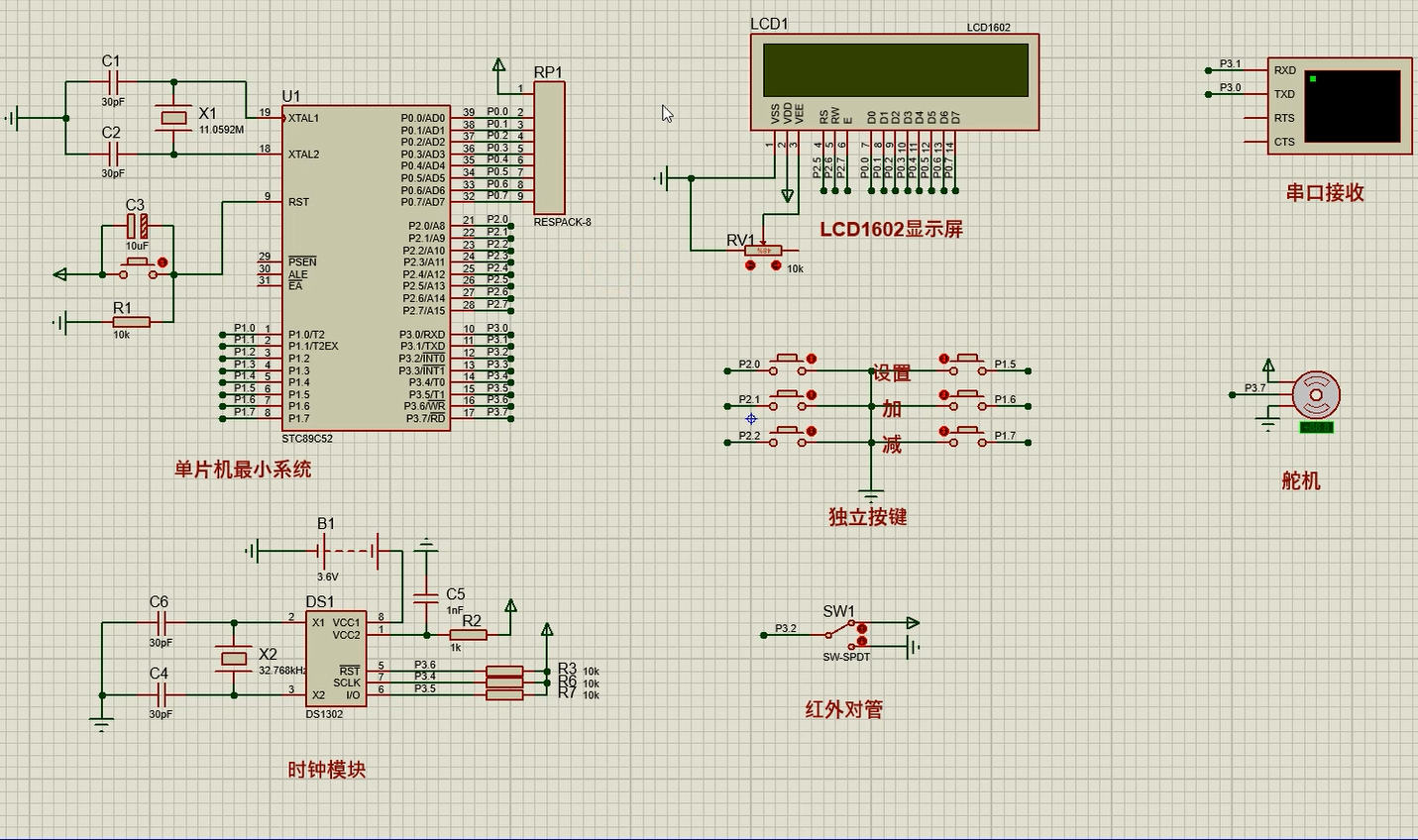Click the RP1 RESPACK-8 resistor pack
The width and height of the screenshot is (1418, 840).
[549, 147]
